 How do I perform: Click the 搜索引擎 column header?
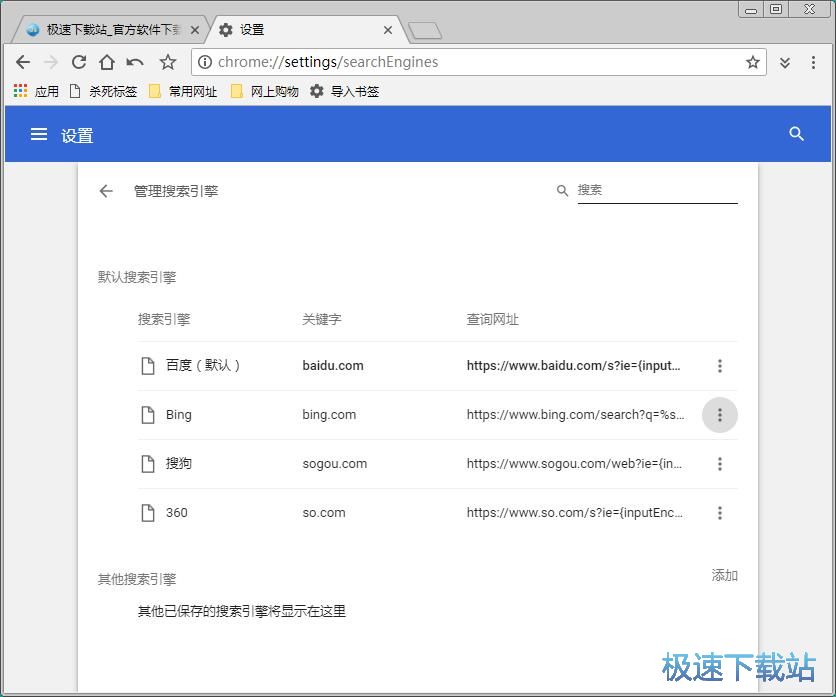(x=164, y=319)
